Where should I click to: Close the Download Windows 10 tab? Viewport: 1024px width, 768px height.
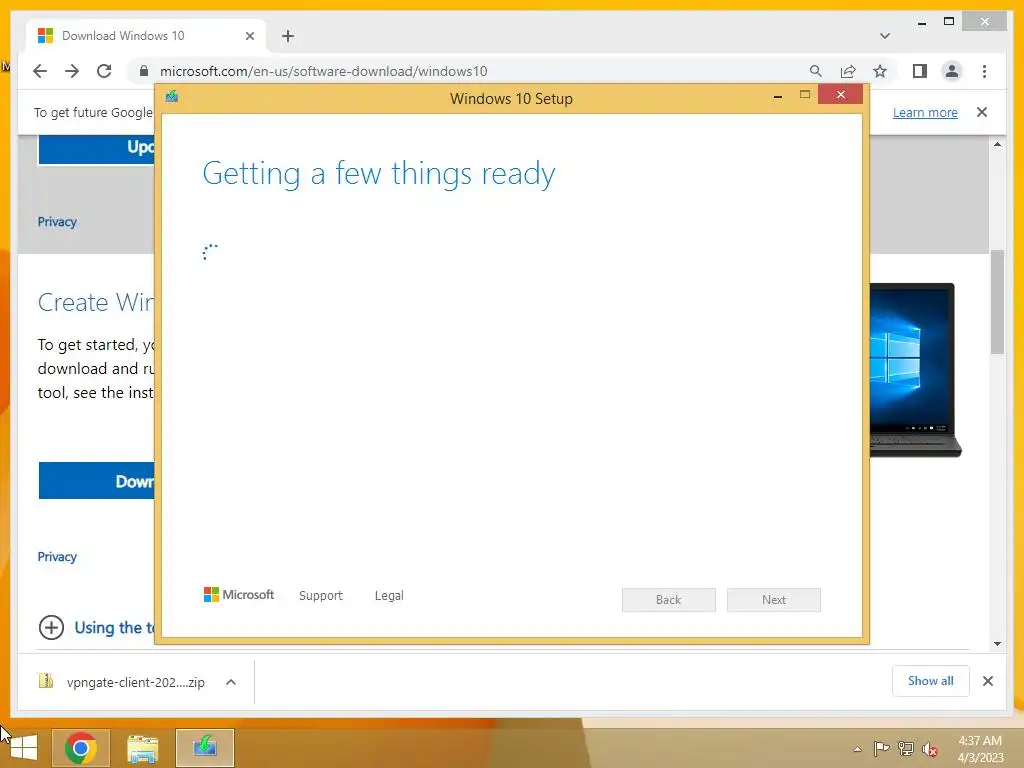point(249,36)
